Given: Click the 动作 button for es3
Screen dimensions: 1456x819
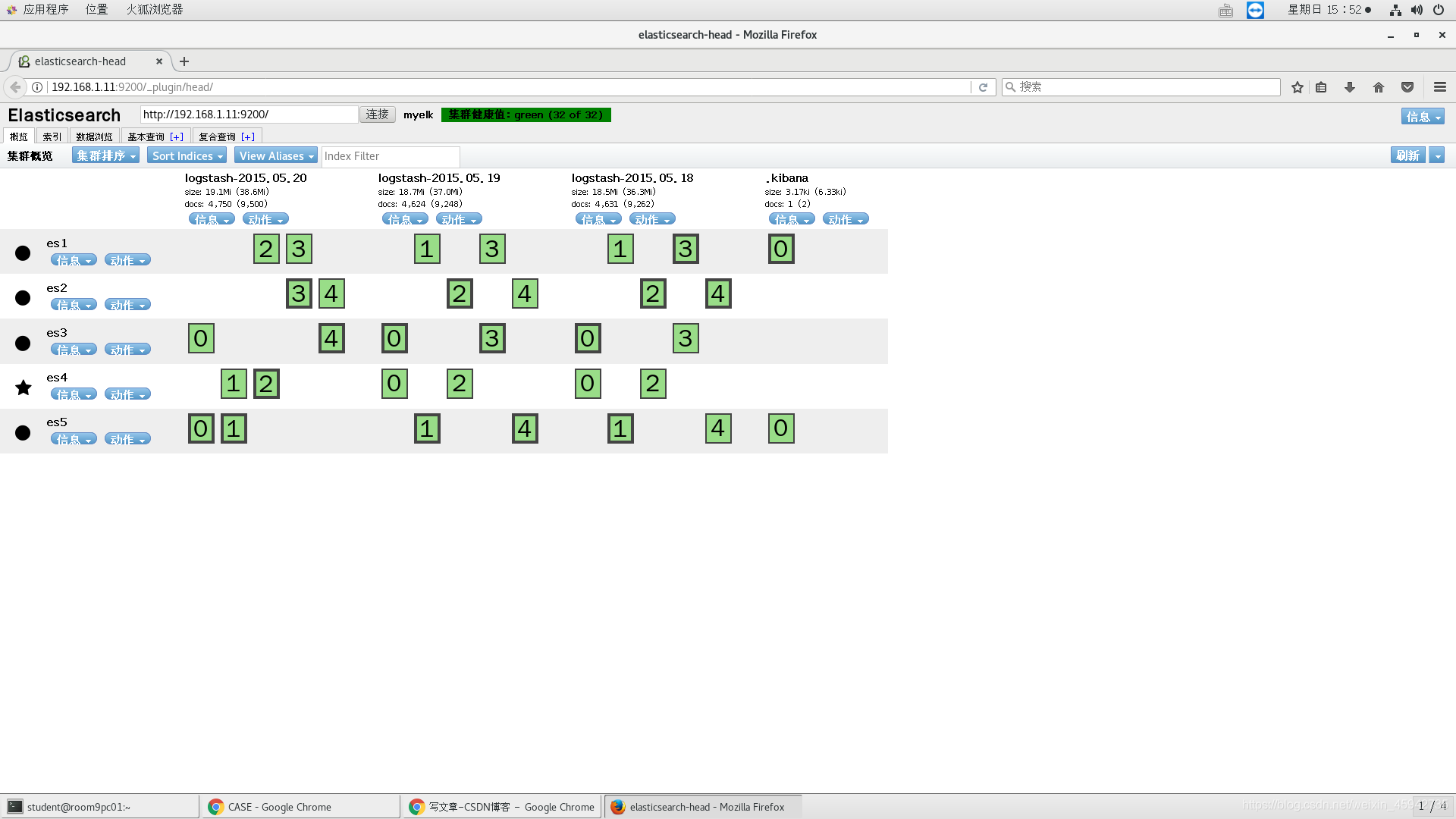Looking at the screenshot, I should click(x=125, y=349).
